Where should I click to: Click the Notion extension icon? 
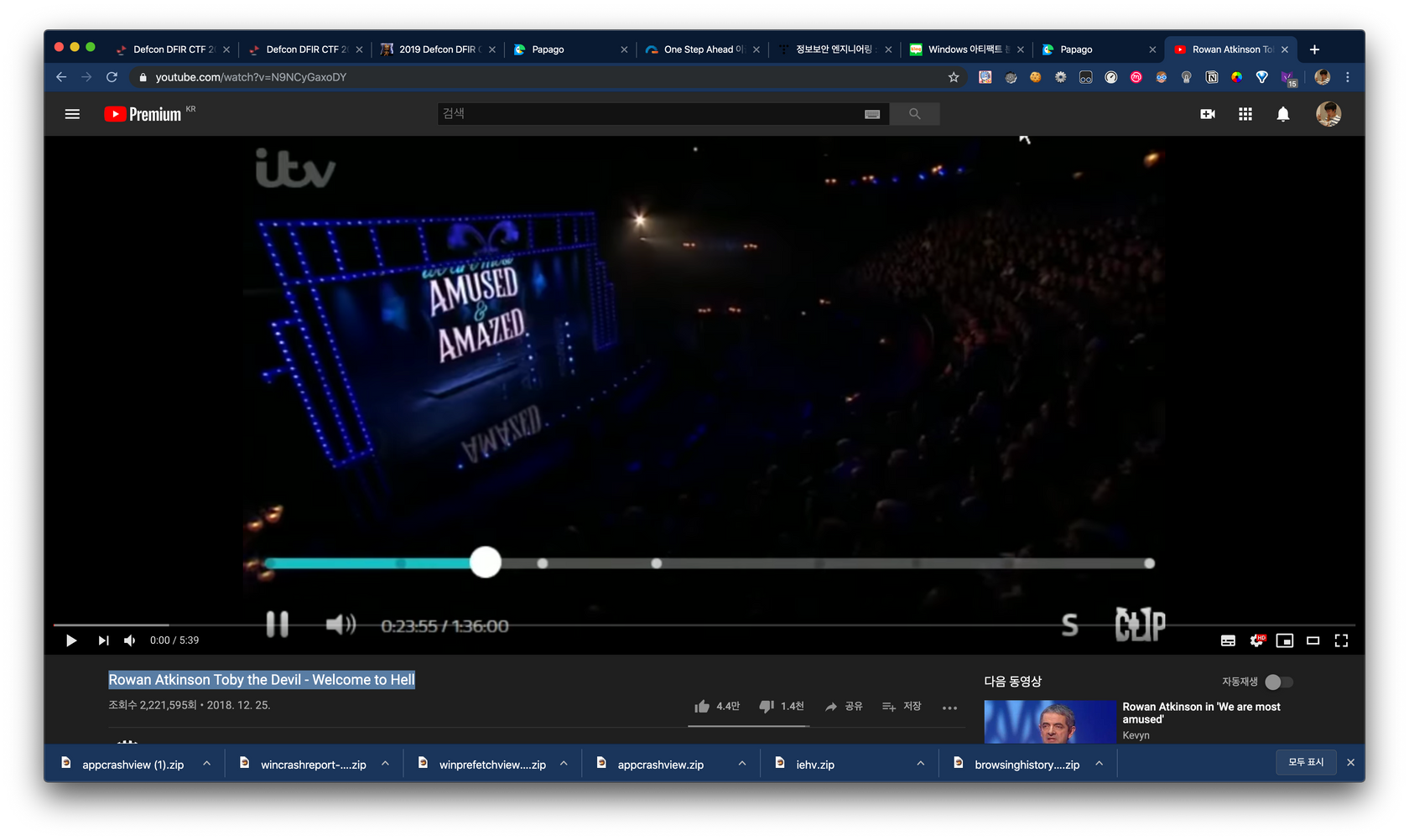click(1212, 77)
